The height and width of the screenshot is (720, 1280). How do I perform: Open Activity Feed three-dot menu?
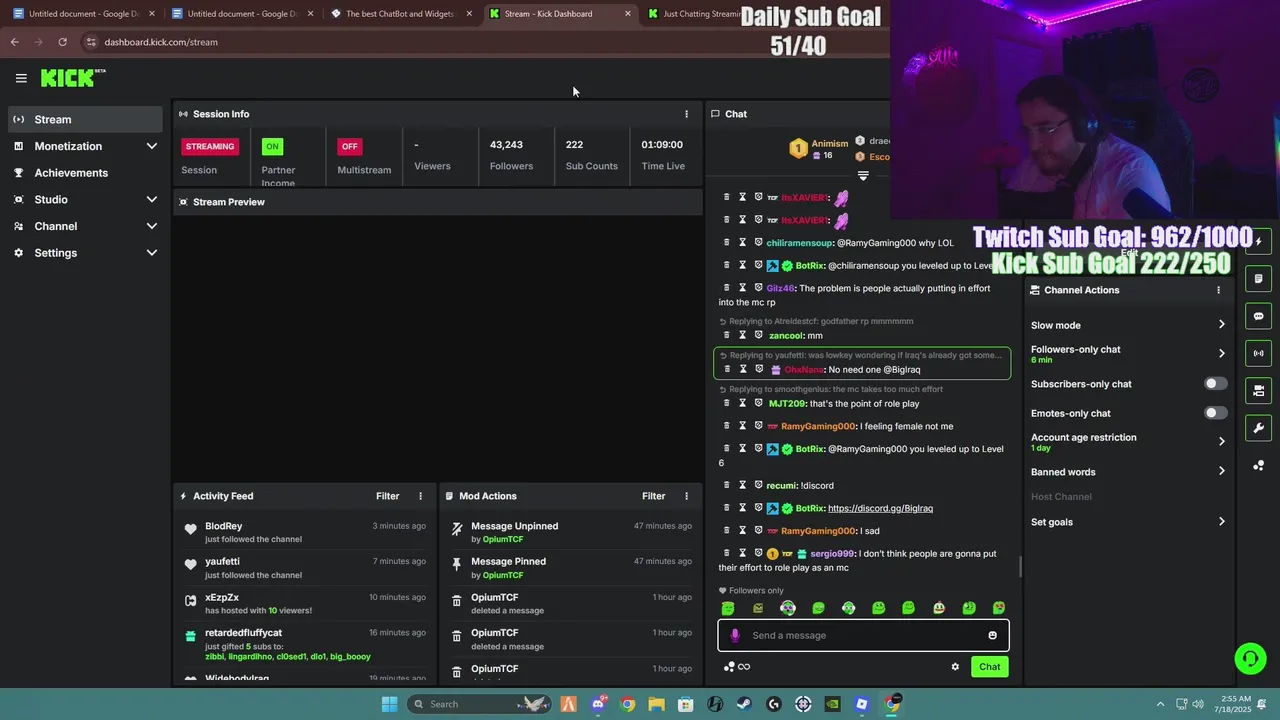coord(420,496)
